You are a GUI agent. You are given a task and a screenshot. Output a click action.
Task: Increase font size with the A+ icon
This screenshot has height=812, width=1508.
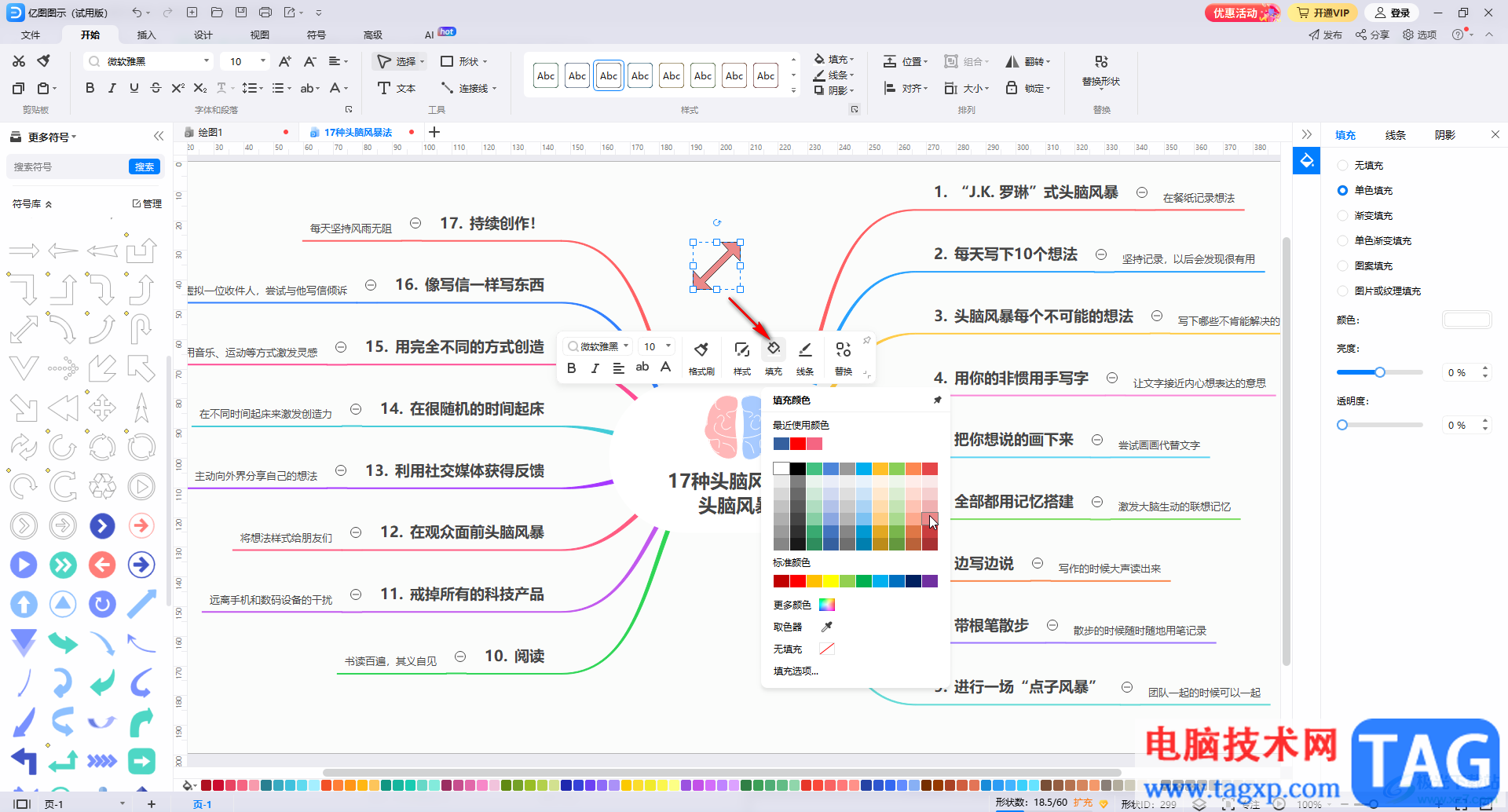tap(285, 61)
